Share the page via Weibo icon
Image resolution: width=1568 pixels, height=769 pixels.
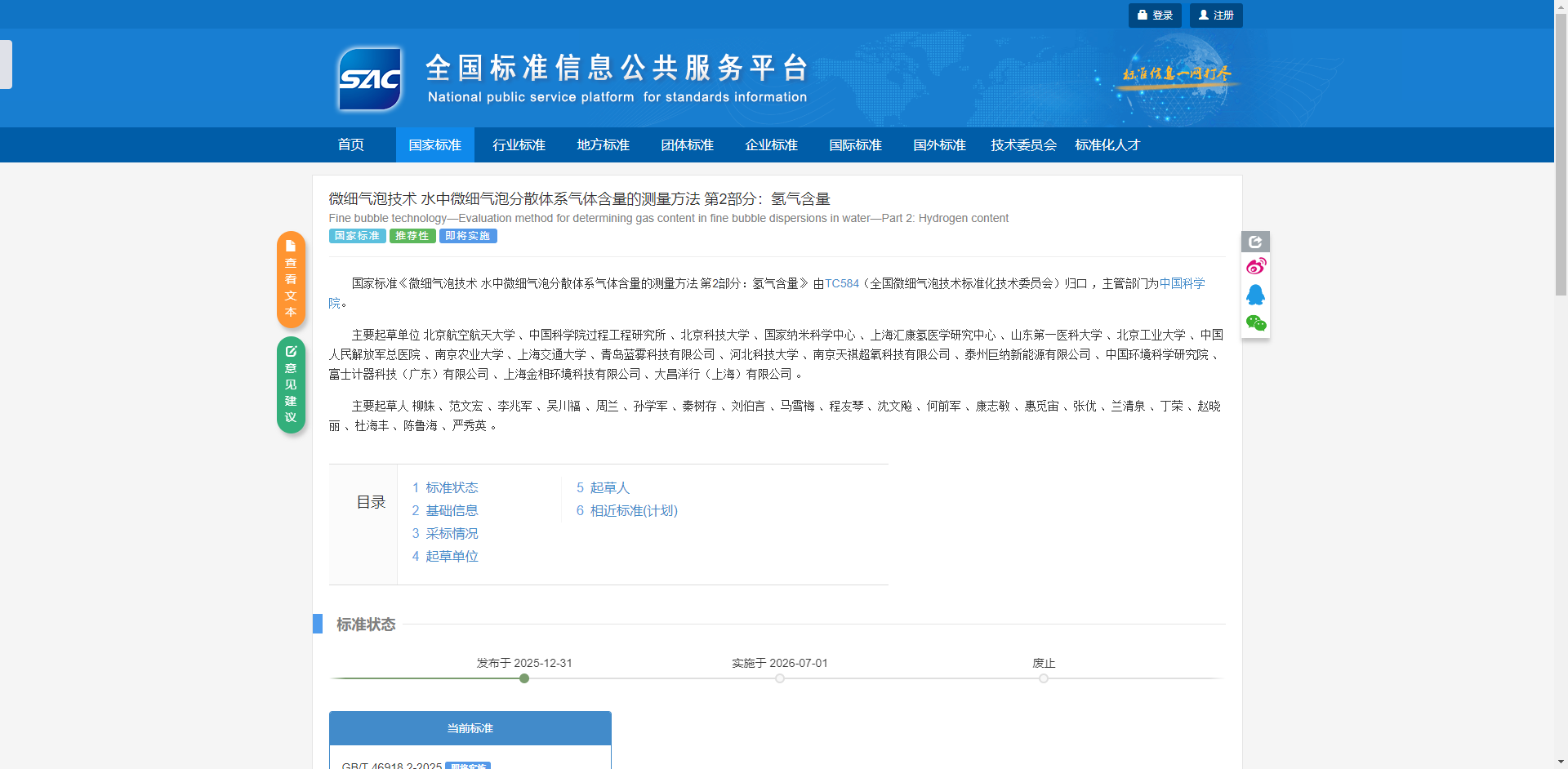click(x=1255, y=266)
